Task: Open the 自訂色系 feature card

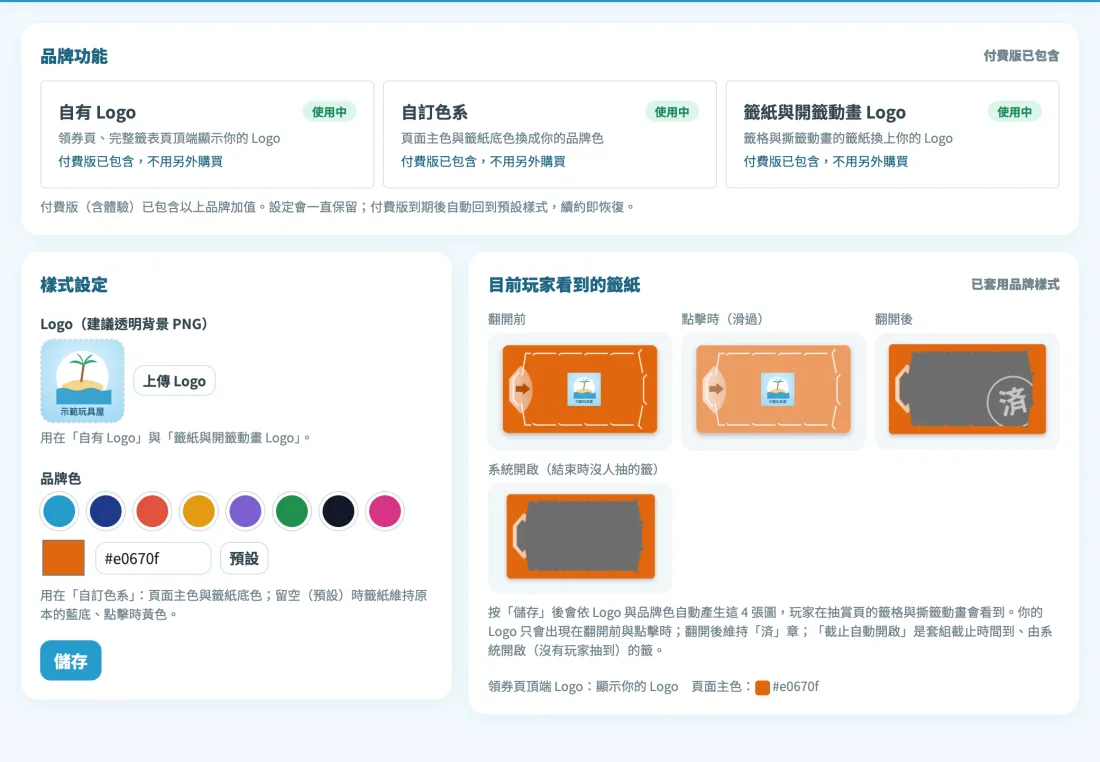Action: pos(550,134)
